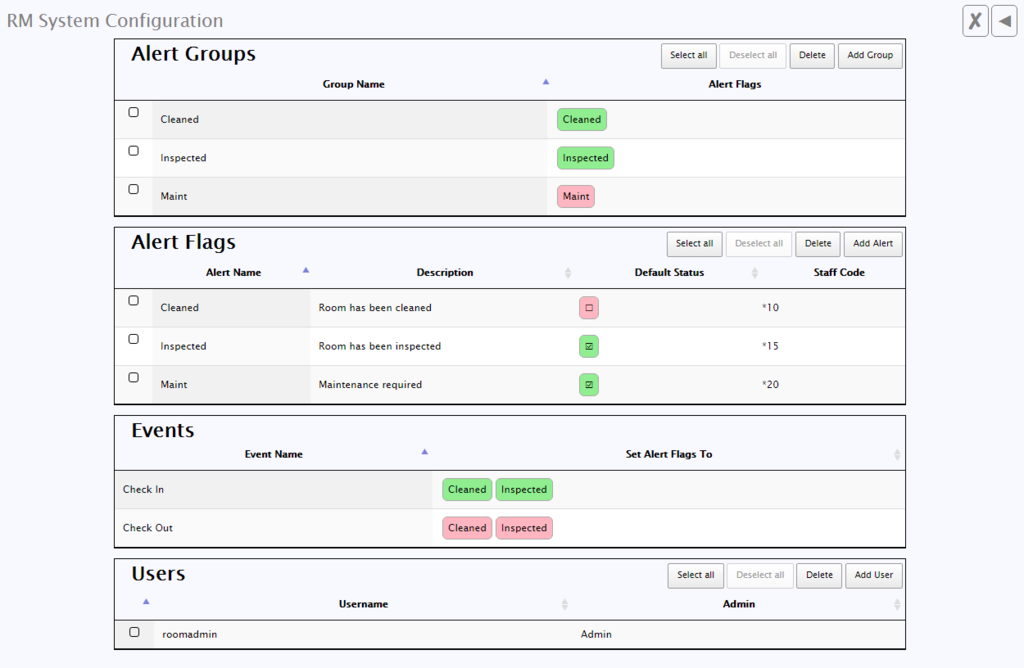Click the green Inspected tag in Check In row
Image resolution: width=1024 pixels, height=668 pixels.
click(524, 490)
